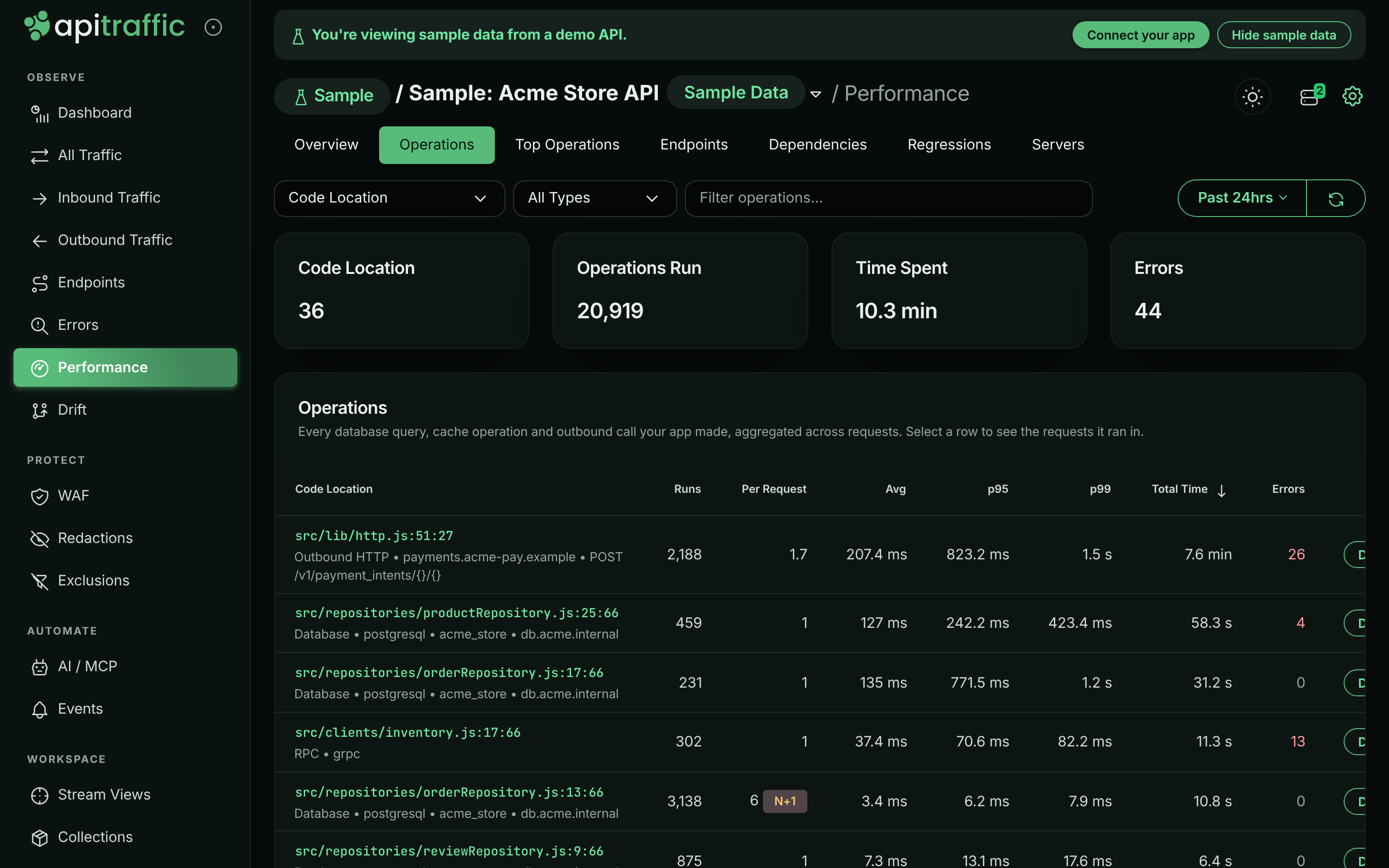Image resolution: width=1389 pixels, height=868 pixels.
Task: Open WAF protection page
Action: click(125, 495)
